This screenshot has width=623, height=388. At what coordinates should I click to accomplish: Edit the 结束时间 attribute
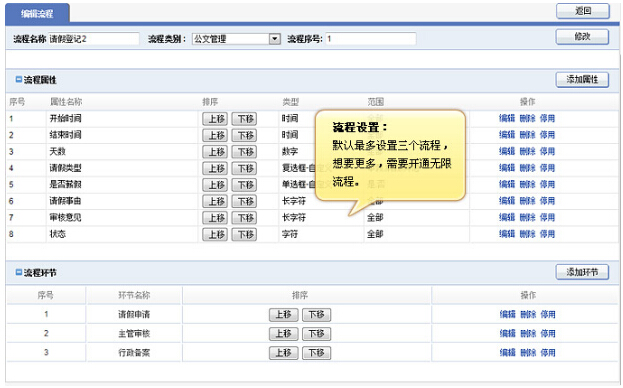507,135
